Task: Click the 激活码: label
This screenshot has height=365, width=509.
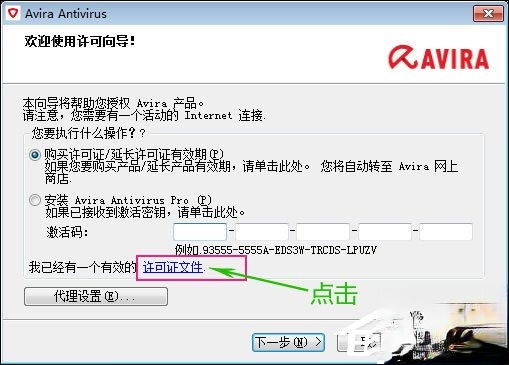Action: coord(68,232)
